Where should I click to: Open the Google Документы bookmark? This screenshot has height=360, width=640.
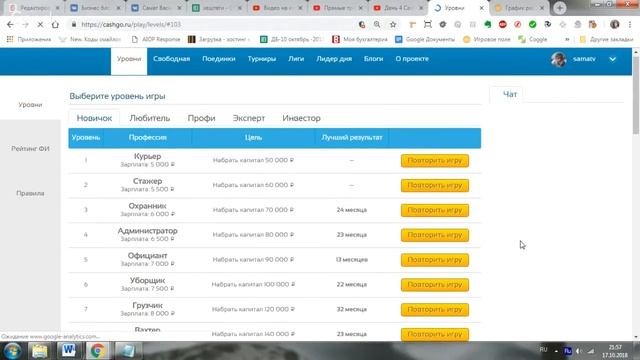click(425, 39)
